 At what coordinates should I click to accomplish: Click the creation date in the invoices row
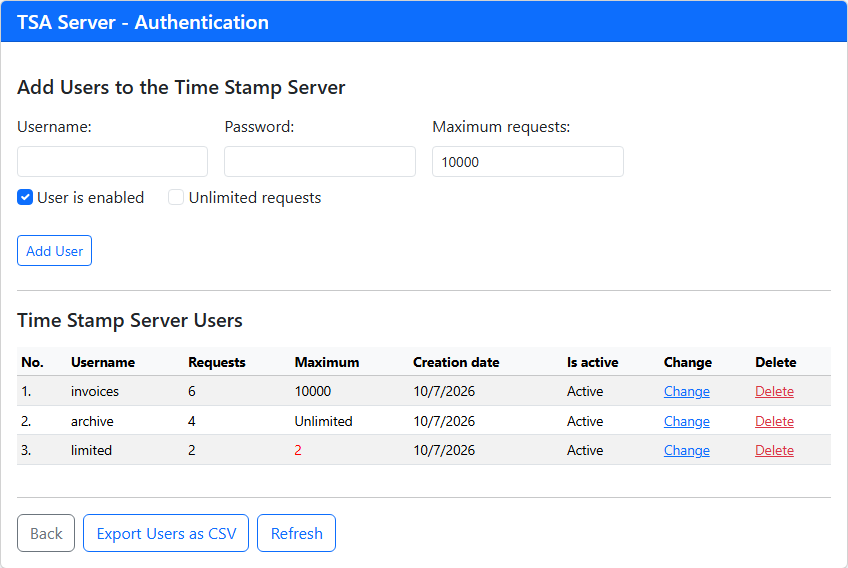point(444,391)
